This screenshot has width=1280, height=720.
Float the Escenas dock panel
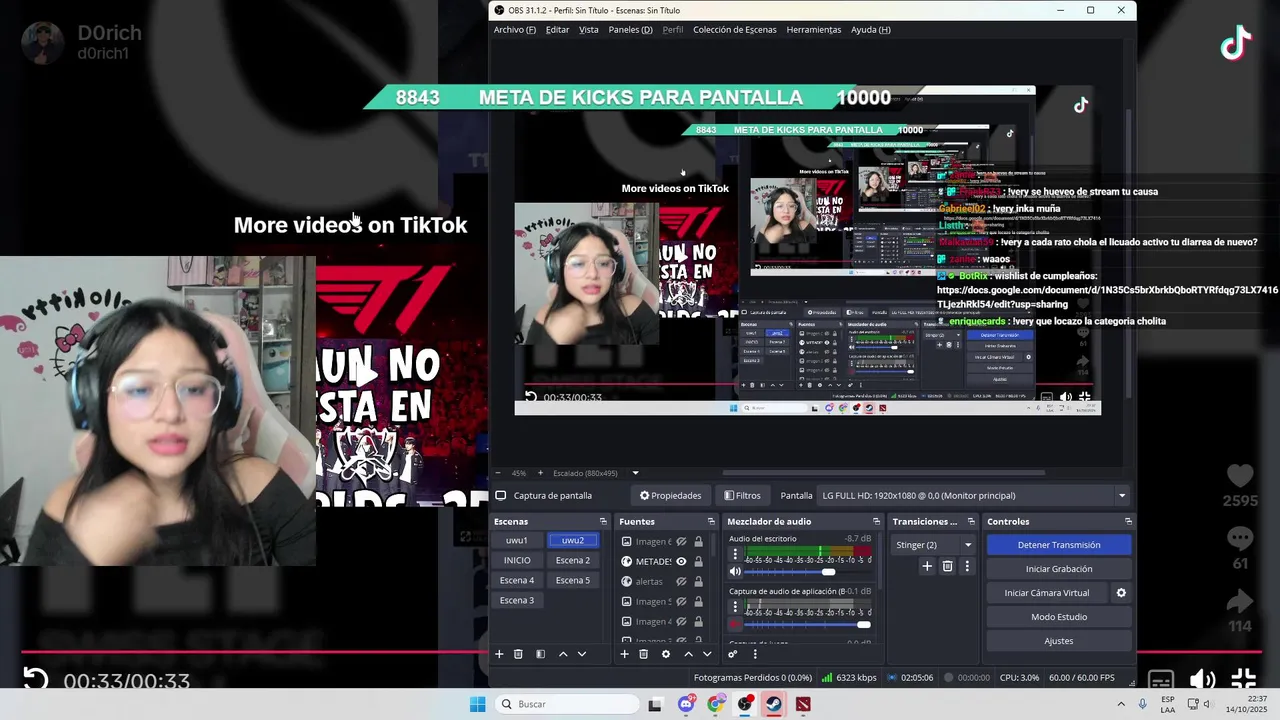(603, 521)
